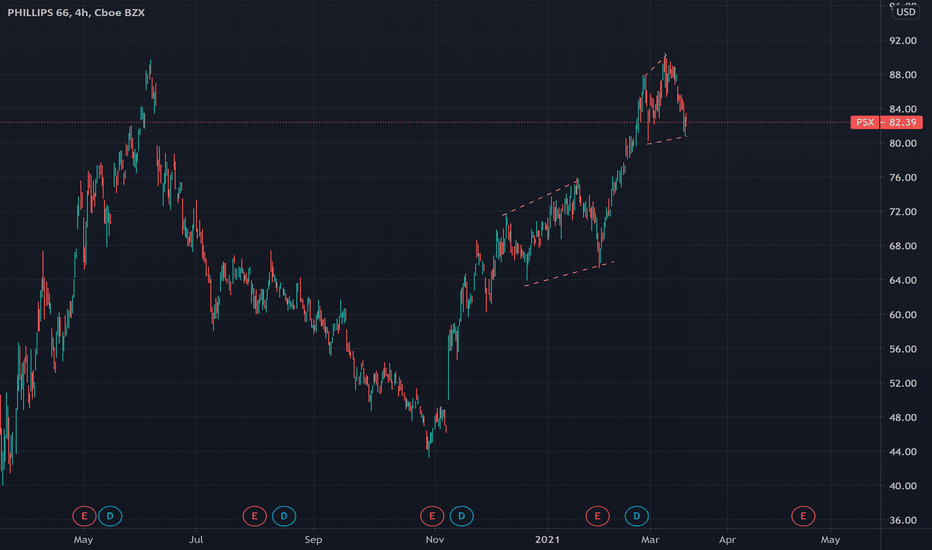This screenshot has width=932, height=550.
Task: Click the Sep label on the time axis
Action: (x=313, y=540)
